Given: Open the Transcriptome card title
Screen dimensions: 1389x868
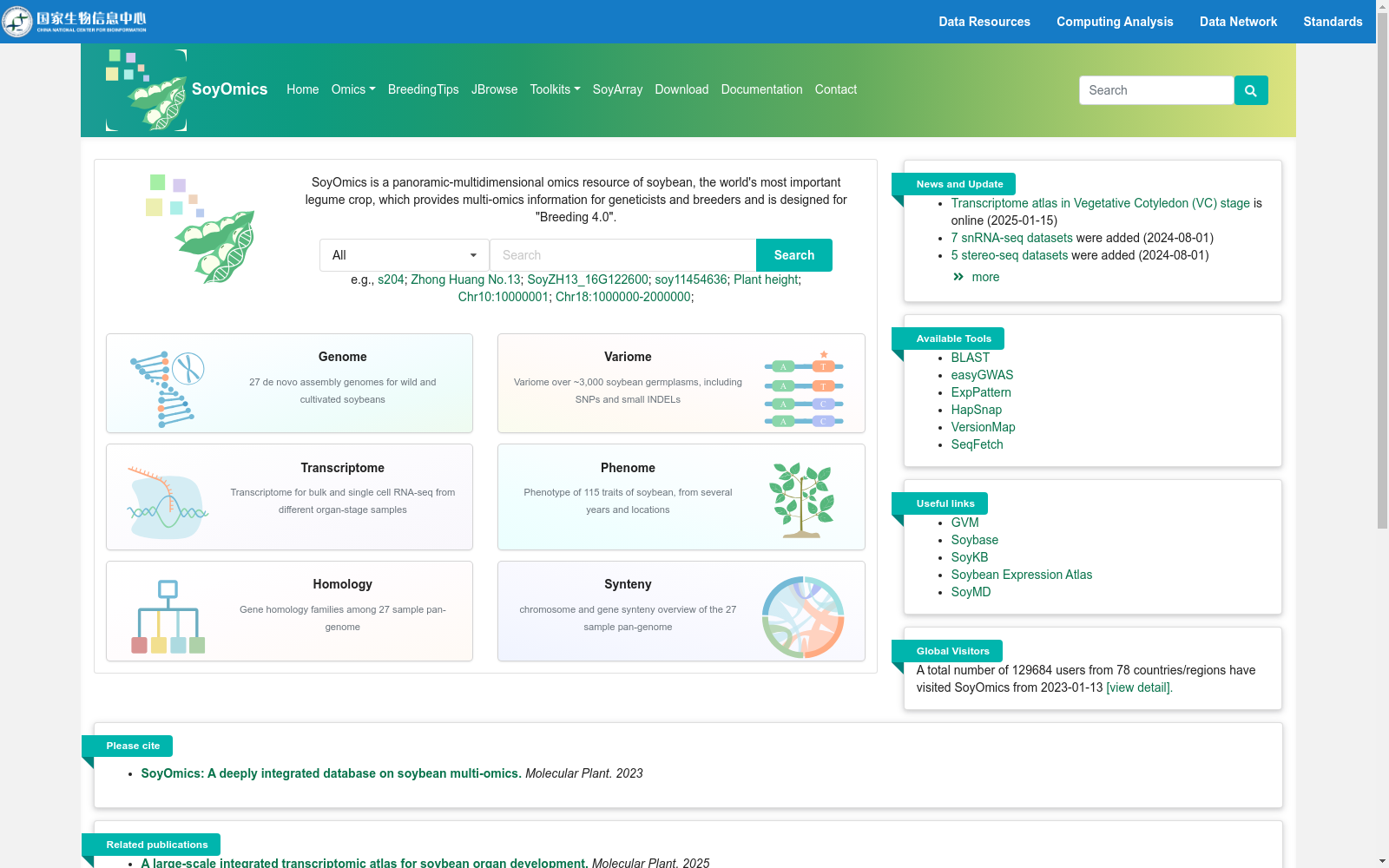Looking at the screenshot, I should point(343,468).
